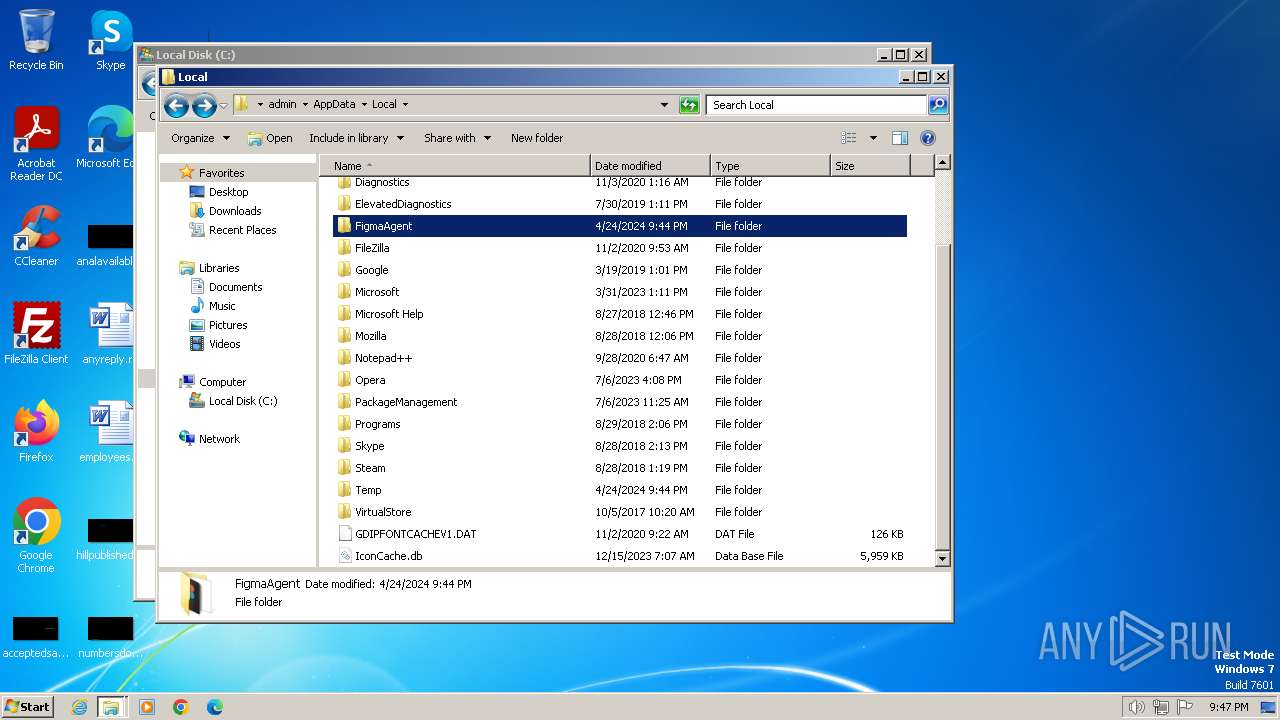Click the green Refresh button beside address bar
1280x720 pixels.
689,104
